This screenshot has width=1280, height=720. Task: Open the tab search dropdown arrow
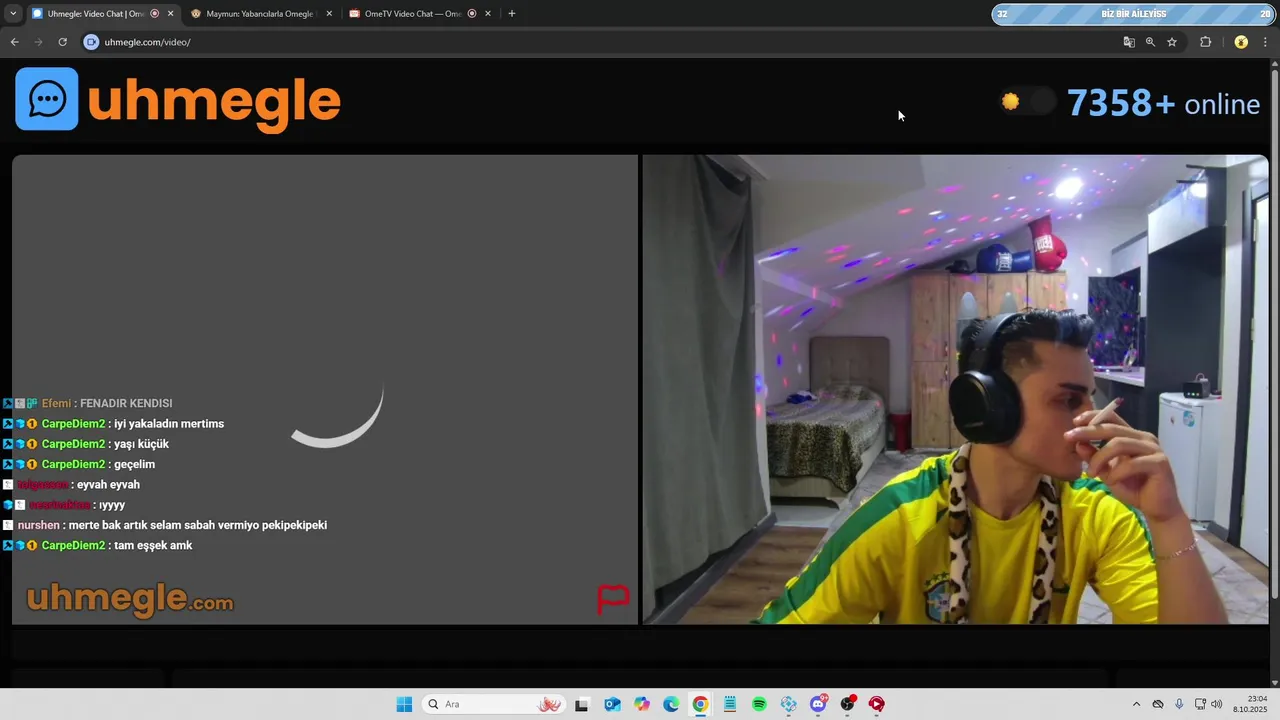pyautogui.click(x=13, y=14)
